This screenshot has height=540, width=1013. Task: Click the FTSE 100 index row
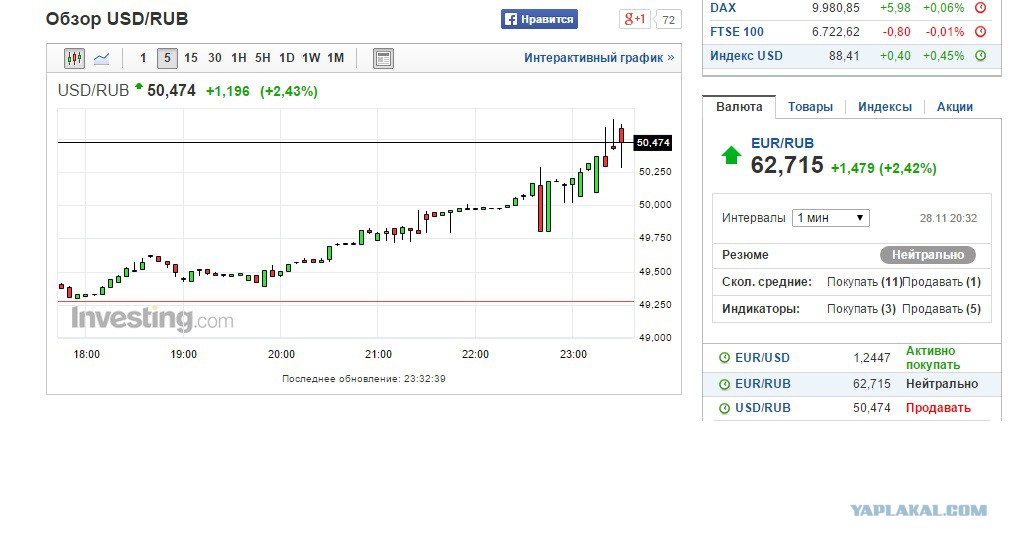tap(848, 32)
